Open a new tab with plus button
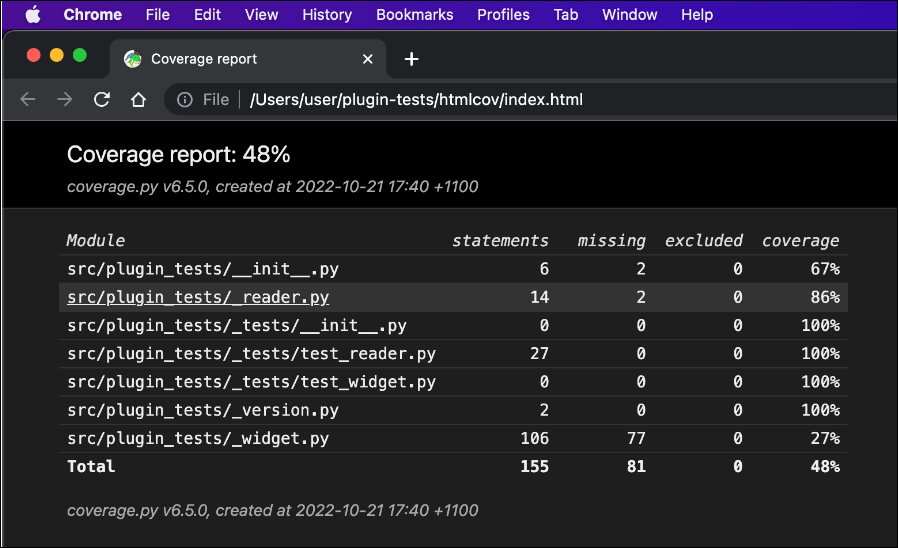 [411, 59]
